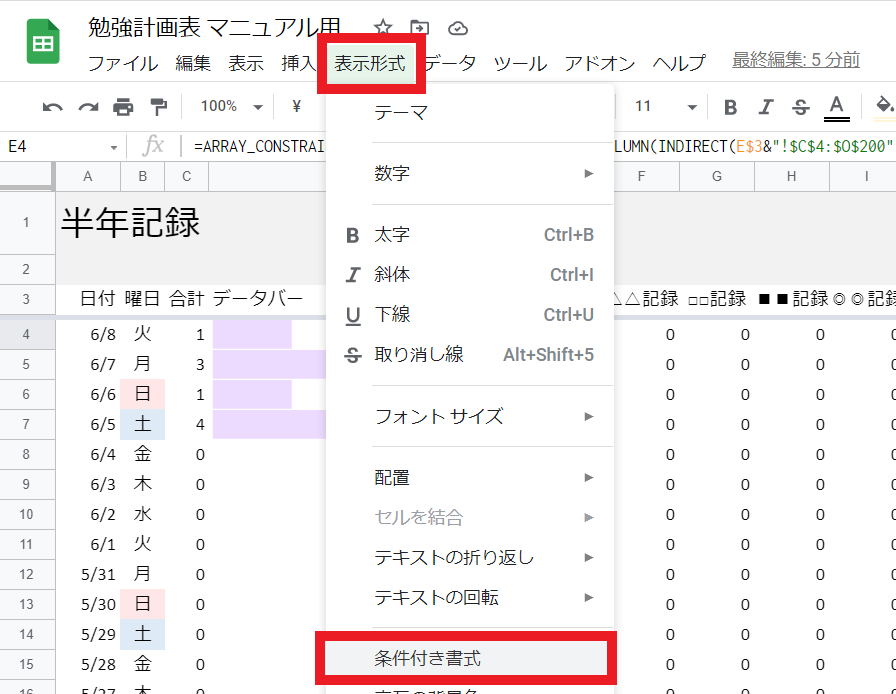The width and height of the screenshot is (896, 694).
Task: Toggle bold in the toolbar
Action: pyautogui.click(x=730, y=107)
